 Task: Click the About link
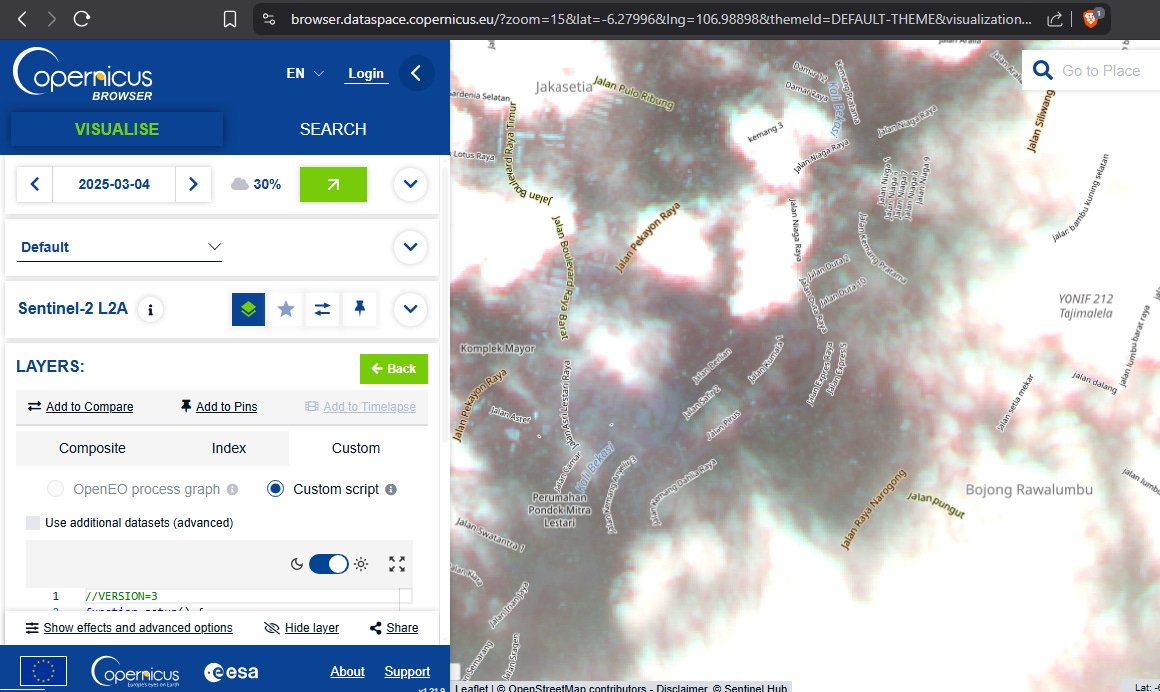(x=347, y=671)
